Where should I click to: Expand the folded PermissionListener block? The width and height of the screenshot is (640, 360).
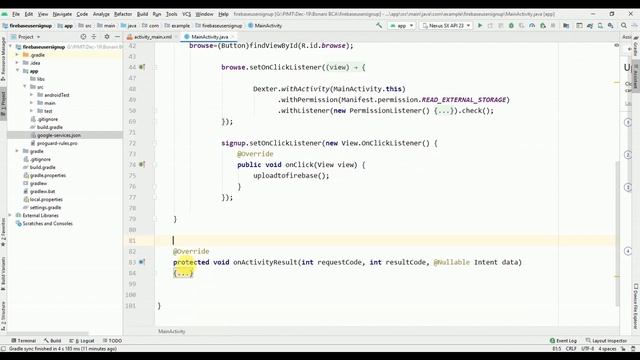point(443,111)
